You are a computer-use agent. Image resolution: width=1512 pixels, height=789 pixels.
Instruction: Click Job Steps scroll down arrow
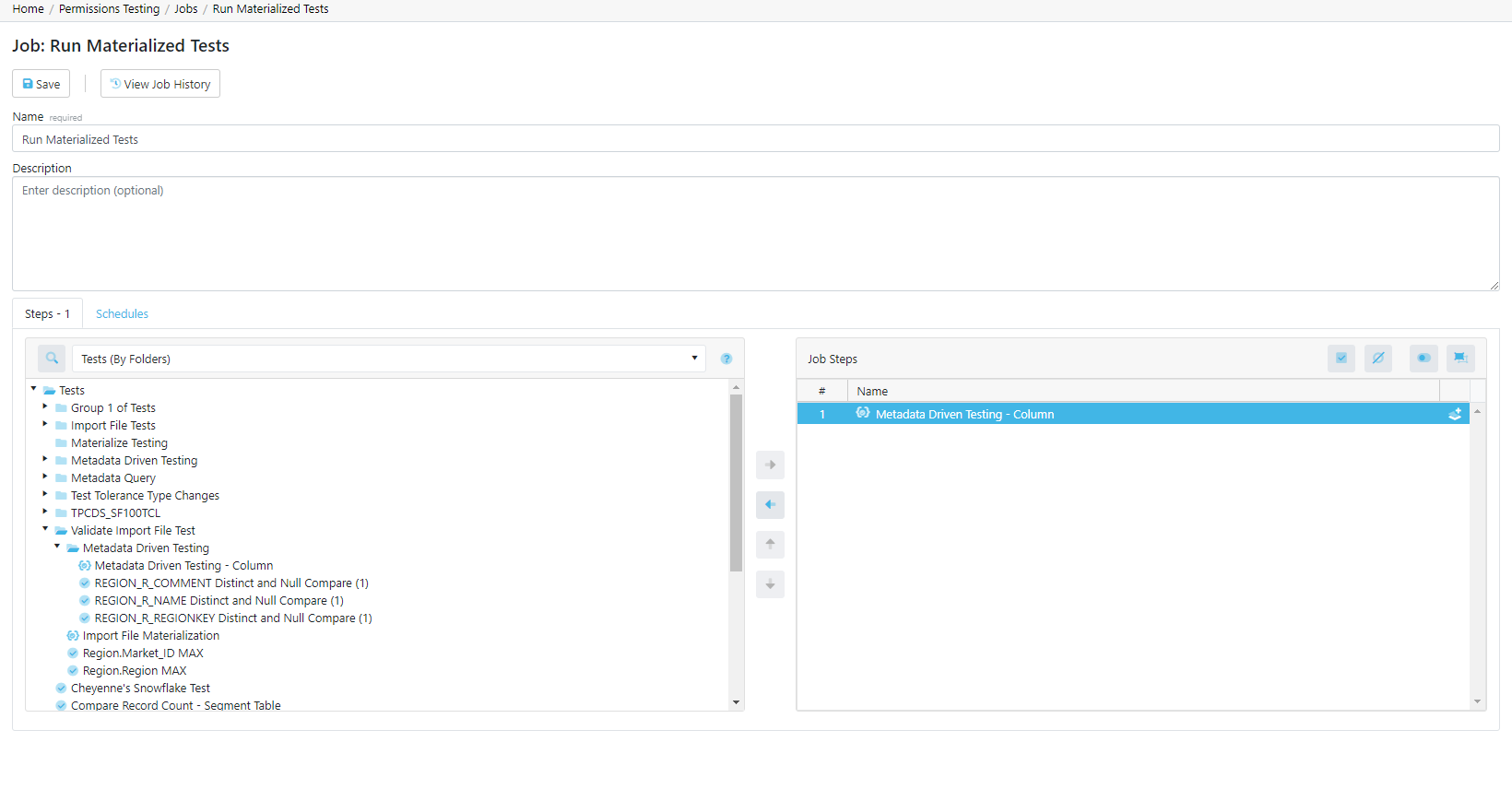pyautogui.click(x=1477, y=701)
